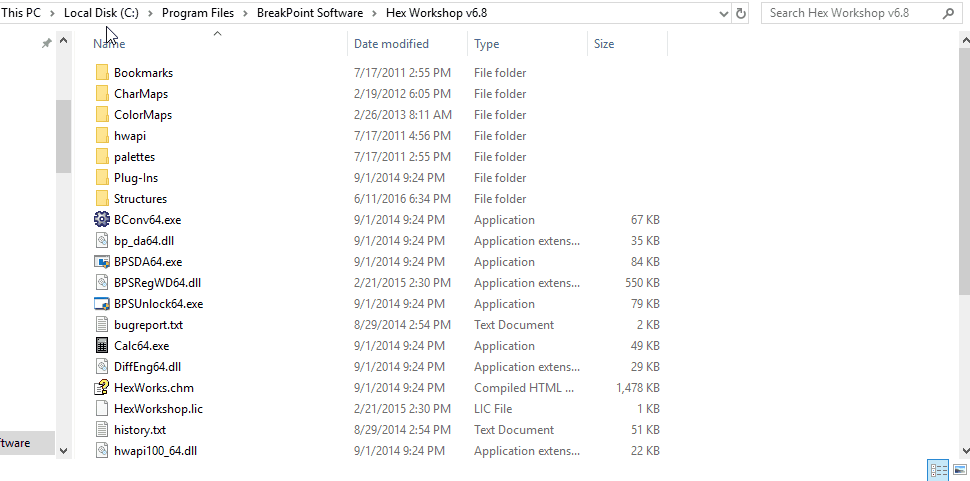Sort by Type column header
Screen dimensions: 970x481
click(x=486, y=44)
